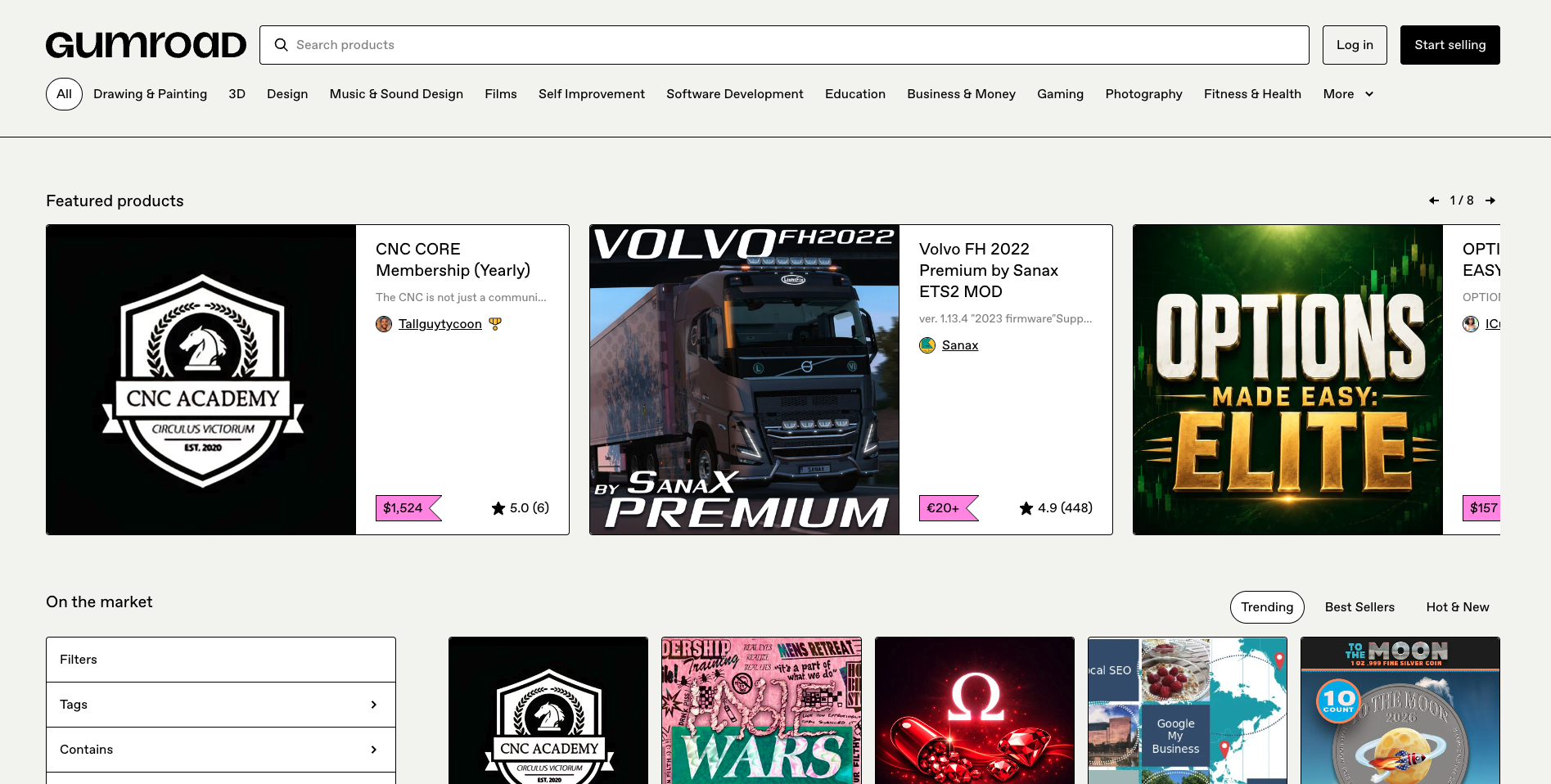The height and width of the screenshot is (784, 1551).
Task: Click the Gumroad logo
Action: pos(146,45)
